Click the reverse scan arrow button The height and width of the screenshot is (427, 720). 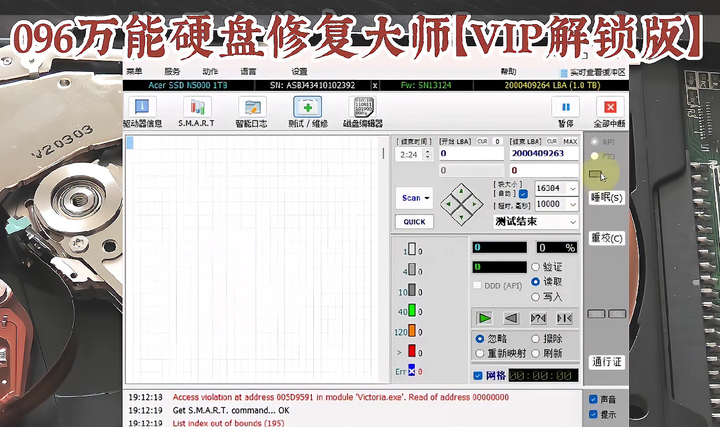[x=511, y=318]
